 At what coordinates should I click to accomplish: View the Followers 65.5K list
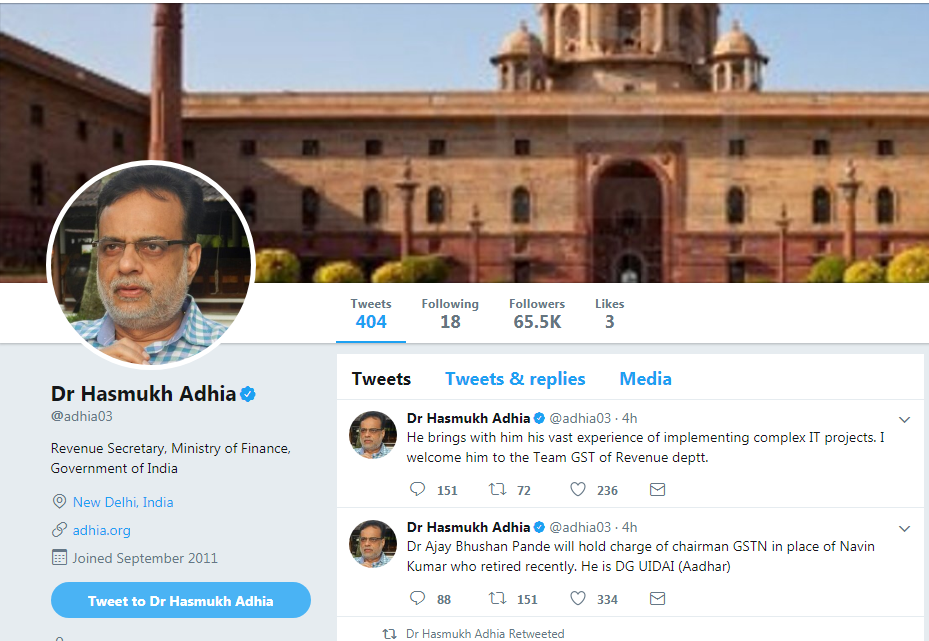point(537,314)
